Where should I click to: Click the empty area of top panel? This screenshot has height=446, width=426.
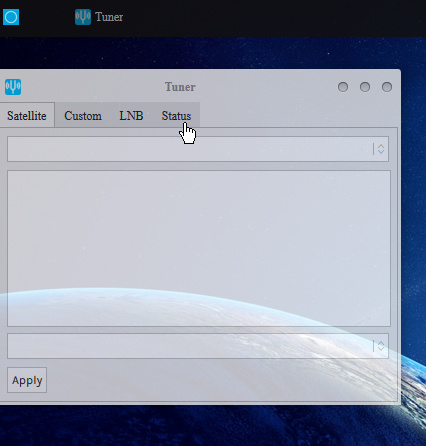pyautogui.click(x=273, y=17)
